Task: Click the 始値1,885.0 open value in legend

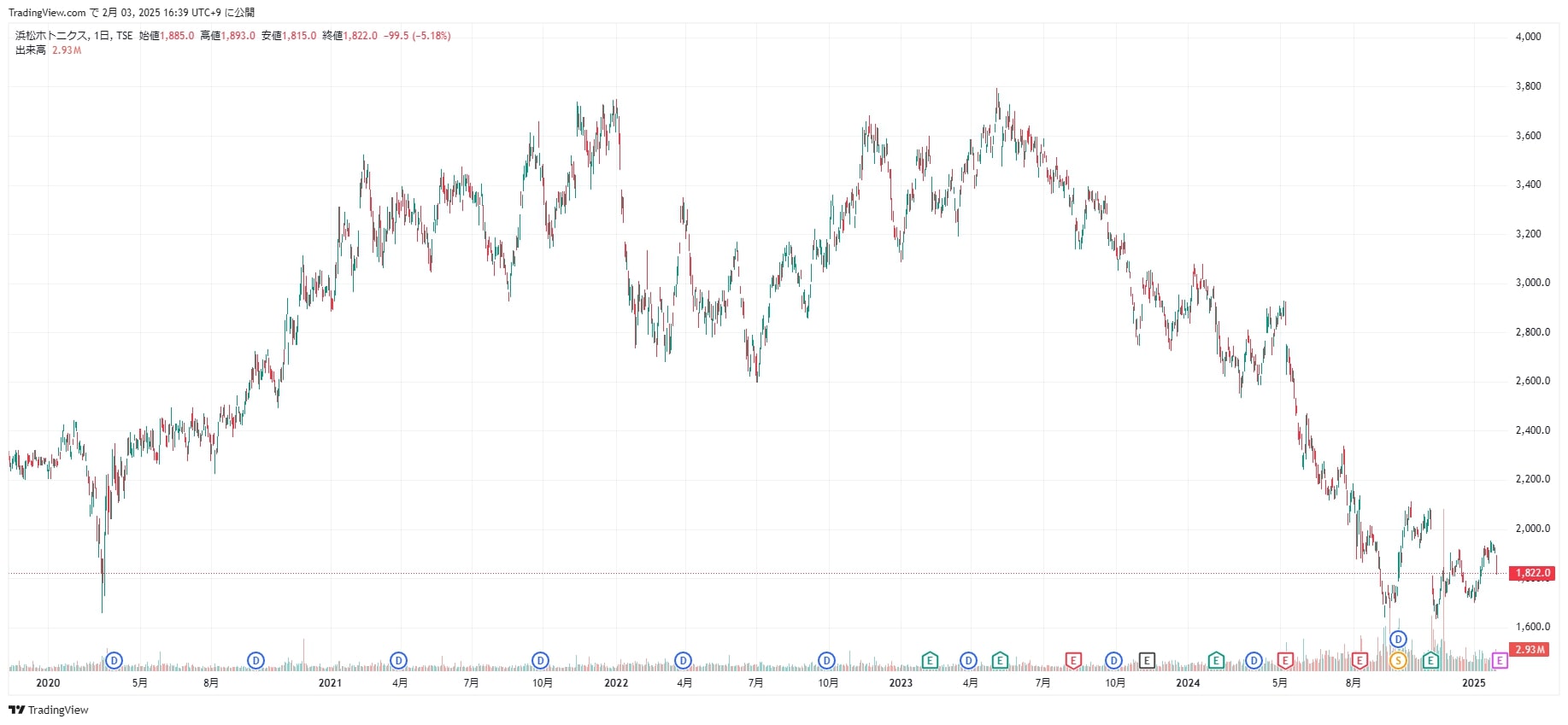Action: [x=167, y=36]
